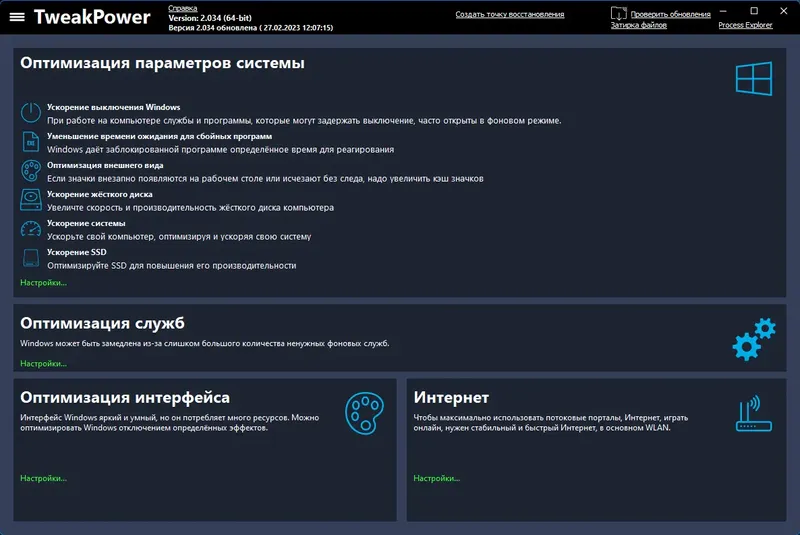Open Настройки under Интернет
This screenshot has width=800, height=535.
pos(437,478)
